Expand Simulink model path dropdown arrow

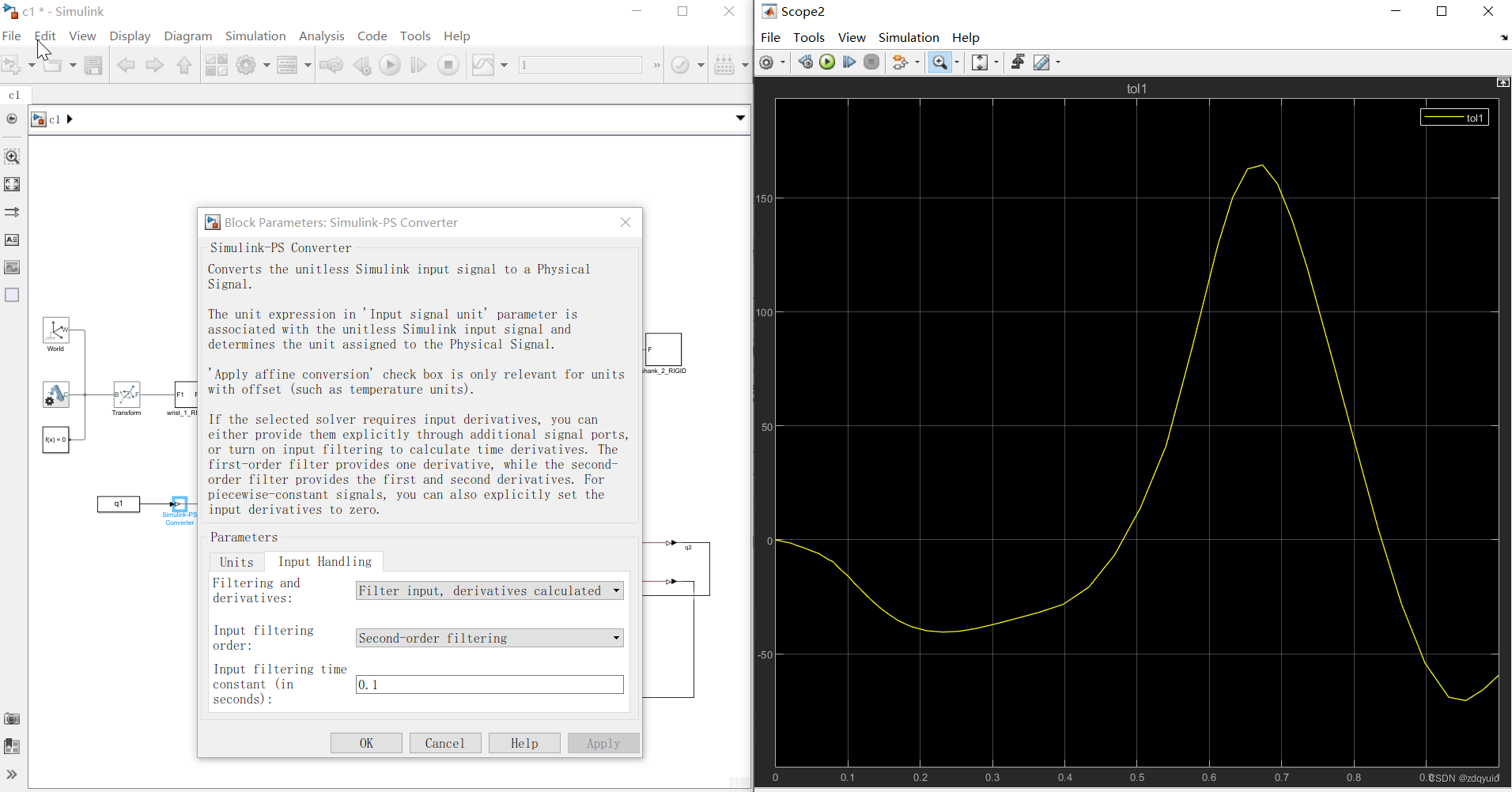[740, 119]
